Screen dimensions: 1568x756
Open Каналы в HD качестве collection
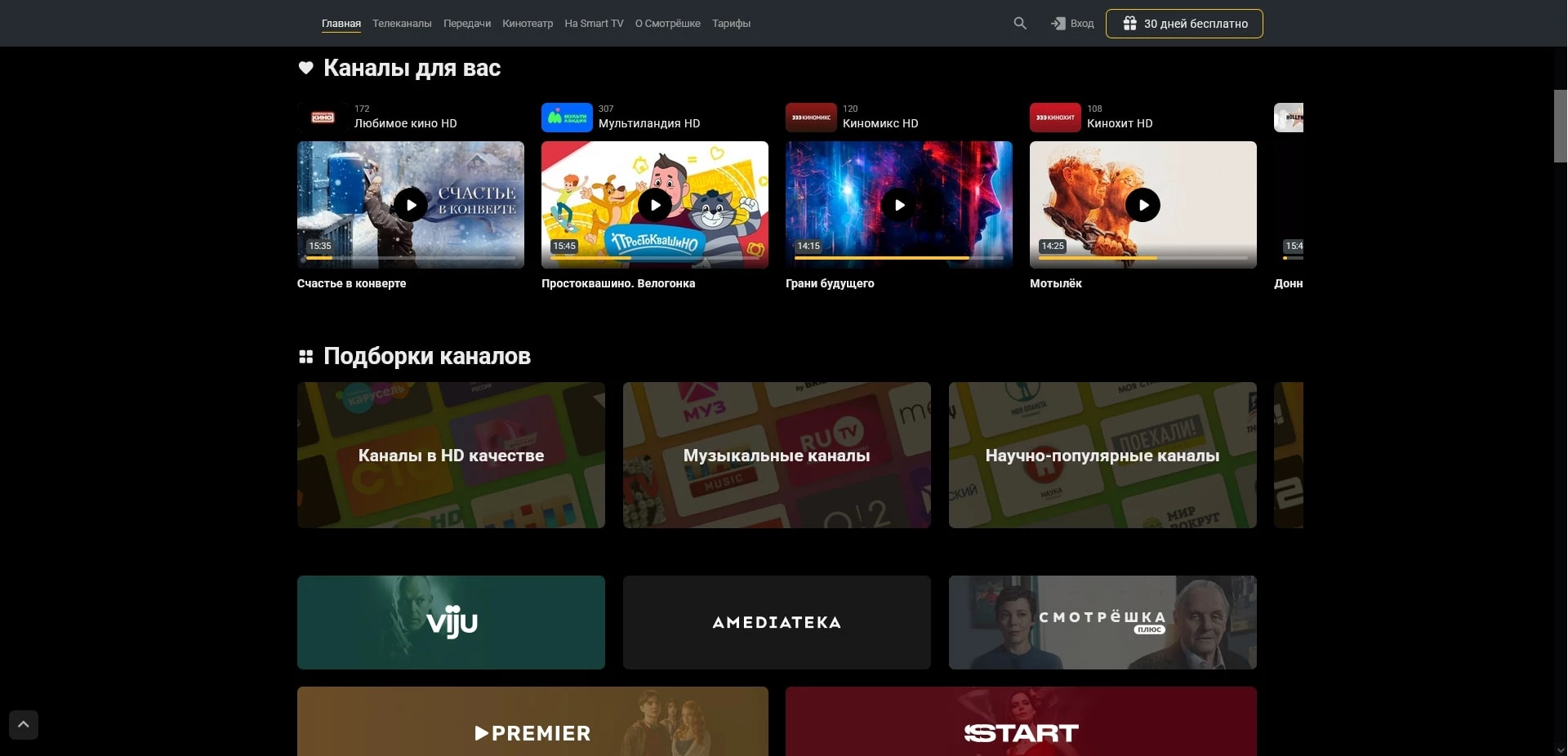click(x=451, y=456)
